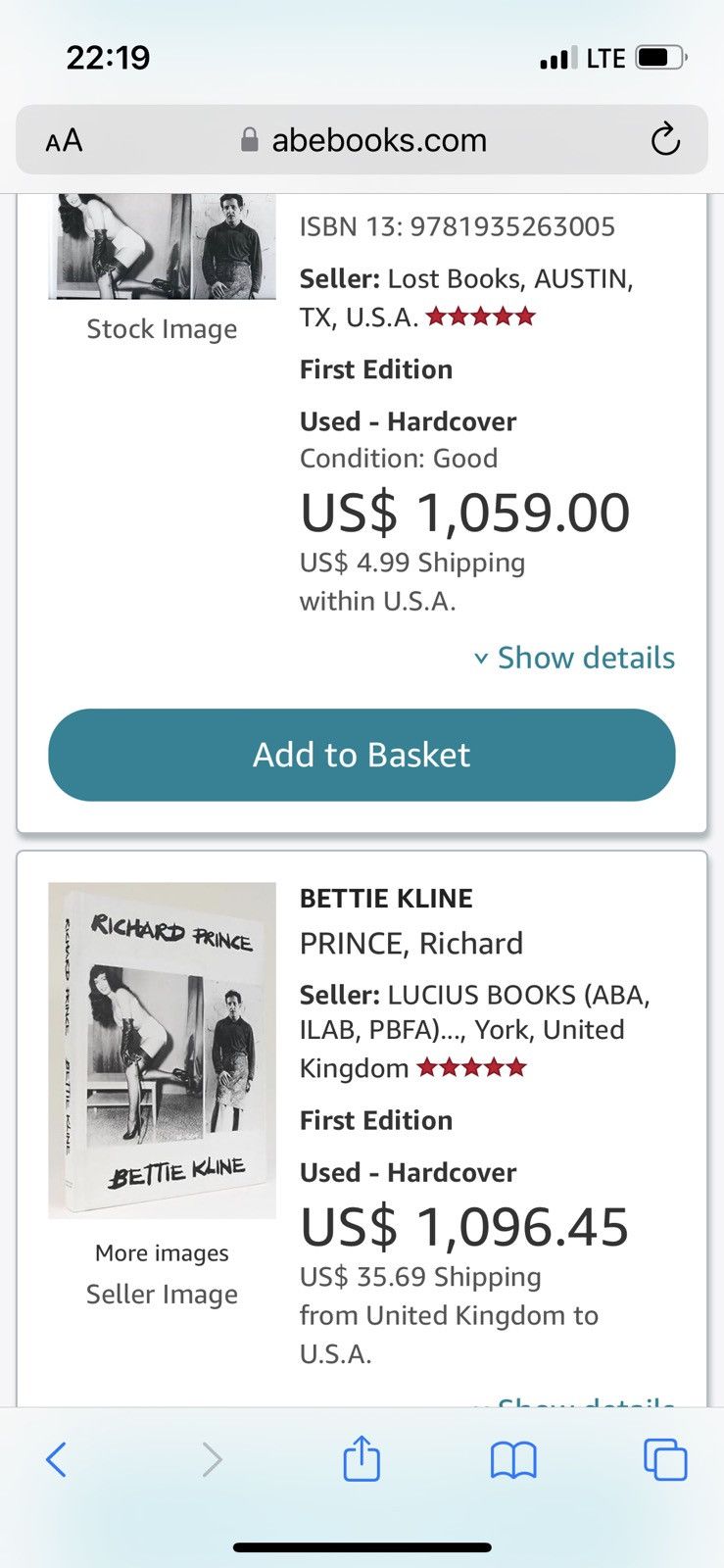Viewport: 724px width, 1568px height.
Task: Tap the 22:19 clock in status bar
Action: click(x=108, y=57)
